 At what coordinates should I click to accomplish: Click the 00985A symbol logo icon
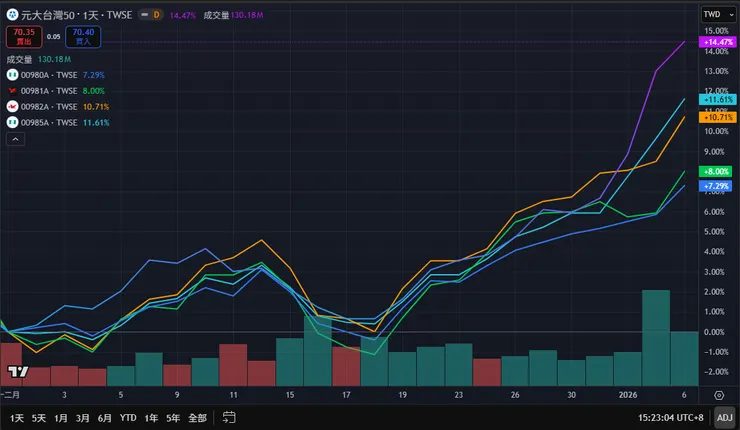click(x=12, y=122)
